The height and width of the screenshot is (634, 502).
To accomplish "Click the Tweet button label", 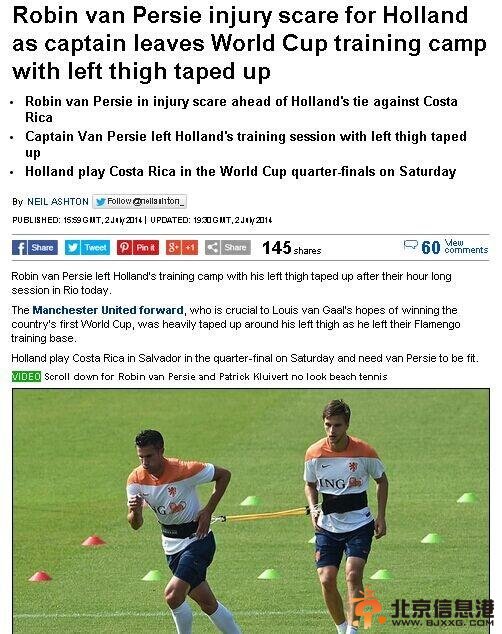I will click(95, 247).
